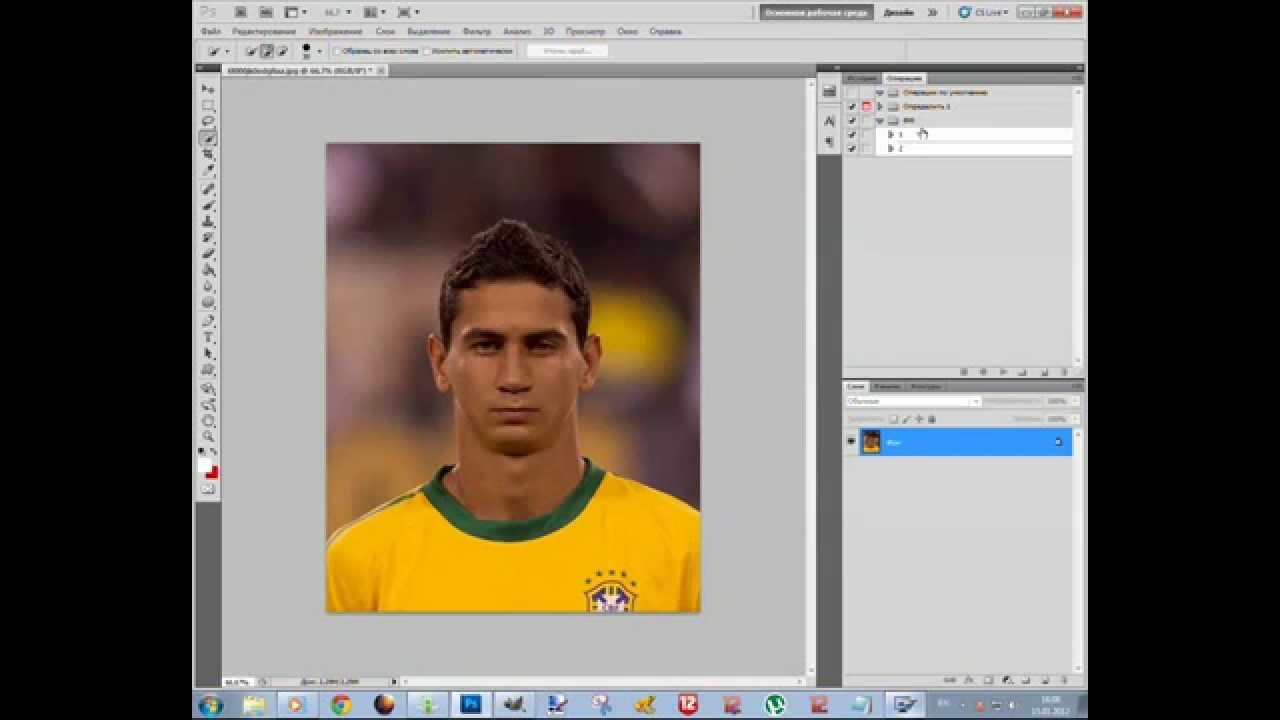This screenshot has width=1280, height=720.
Task: Select the Pen tool
Action: coord(208,321)
